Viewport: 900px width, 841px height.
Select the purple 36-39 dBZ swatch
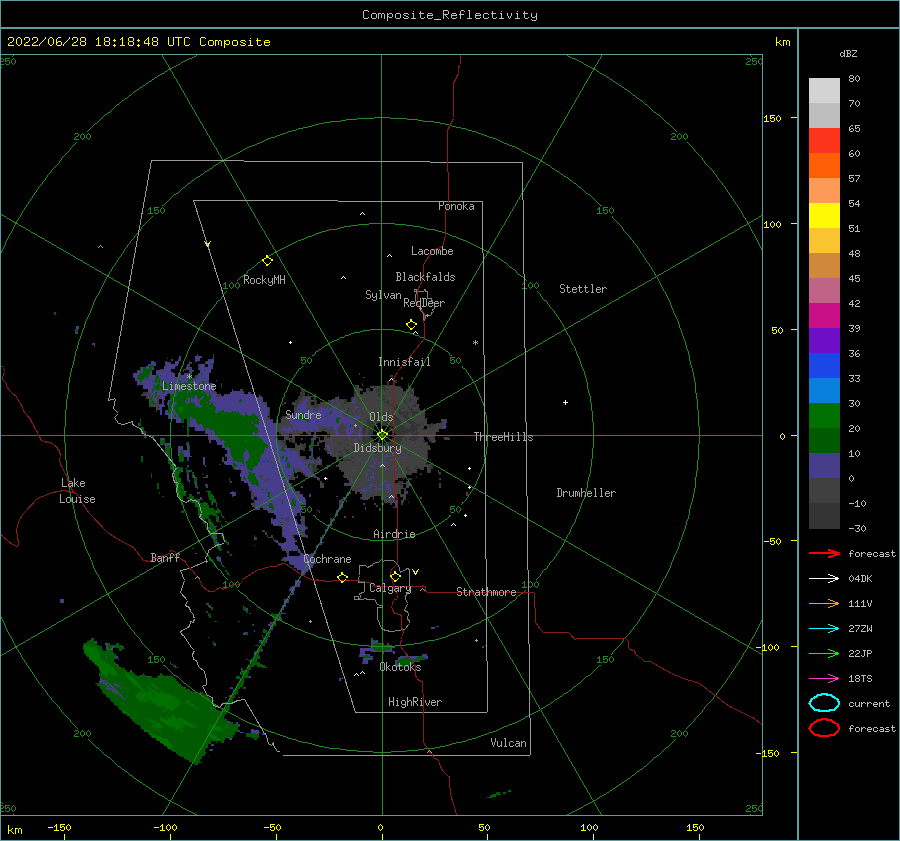click(824, 340)
